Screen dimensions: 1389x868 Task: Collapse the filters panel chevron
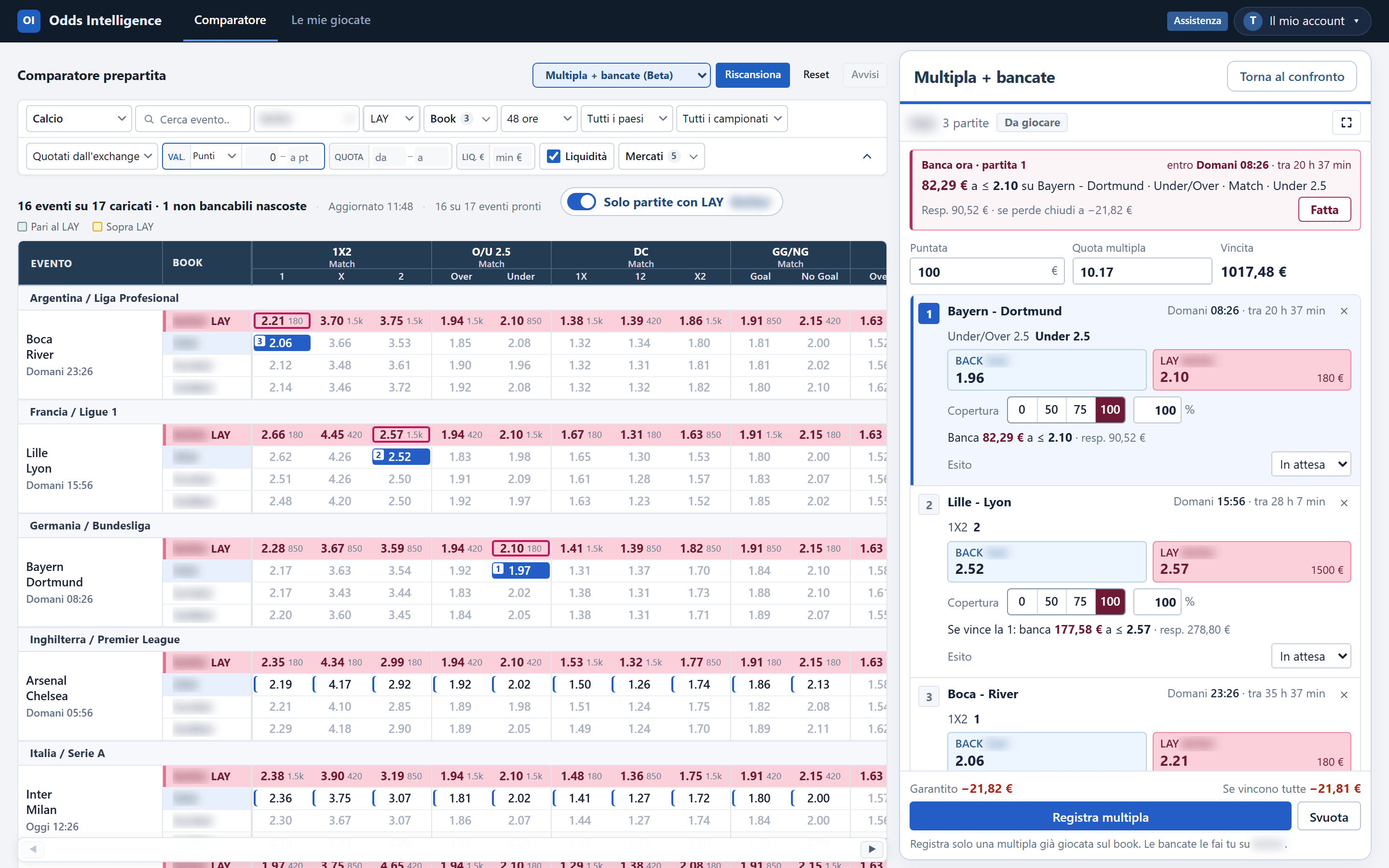click(867, 156)
